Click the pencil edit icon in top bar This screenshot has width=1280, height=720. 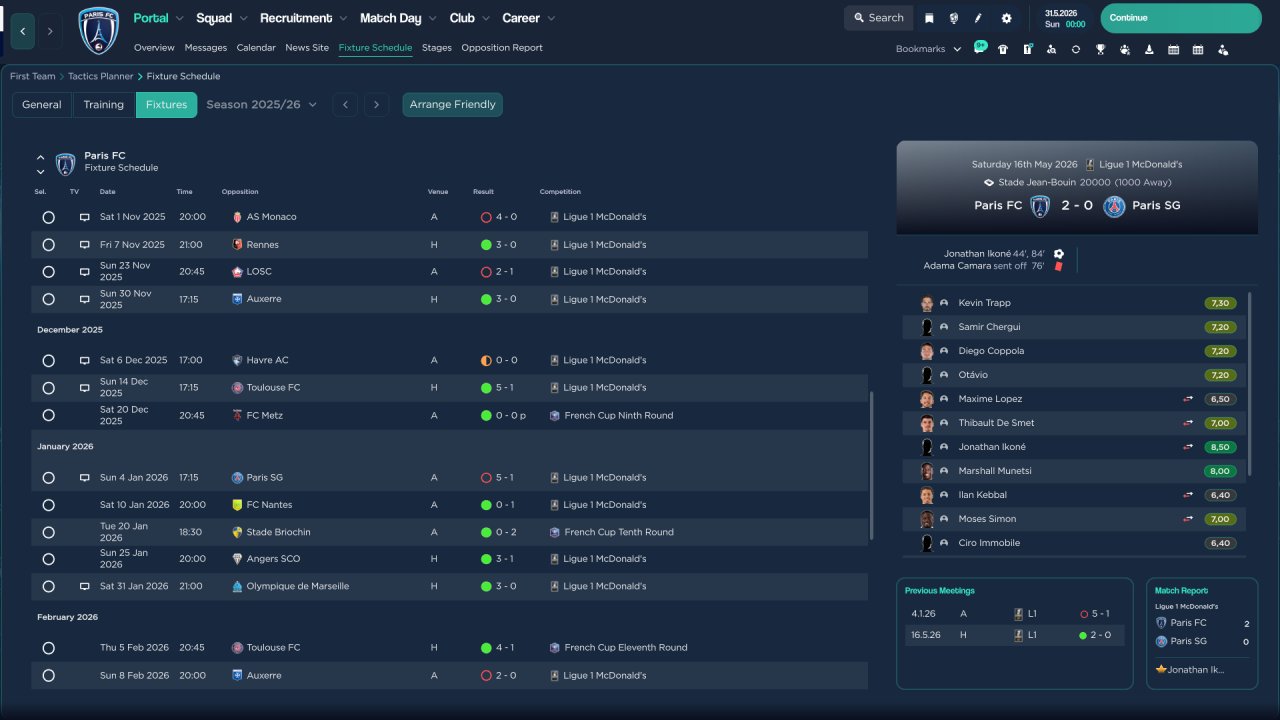pos(979,18)
